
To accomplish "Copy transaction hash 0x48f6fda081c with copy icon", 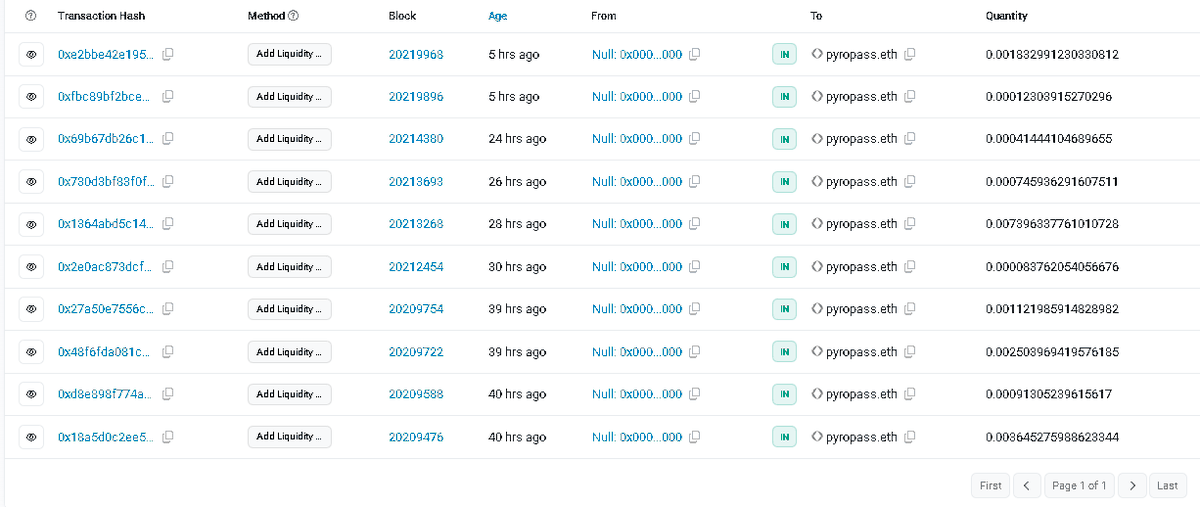I will coord(168,352).
